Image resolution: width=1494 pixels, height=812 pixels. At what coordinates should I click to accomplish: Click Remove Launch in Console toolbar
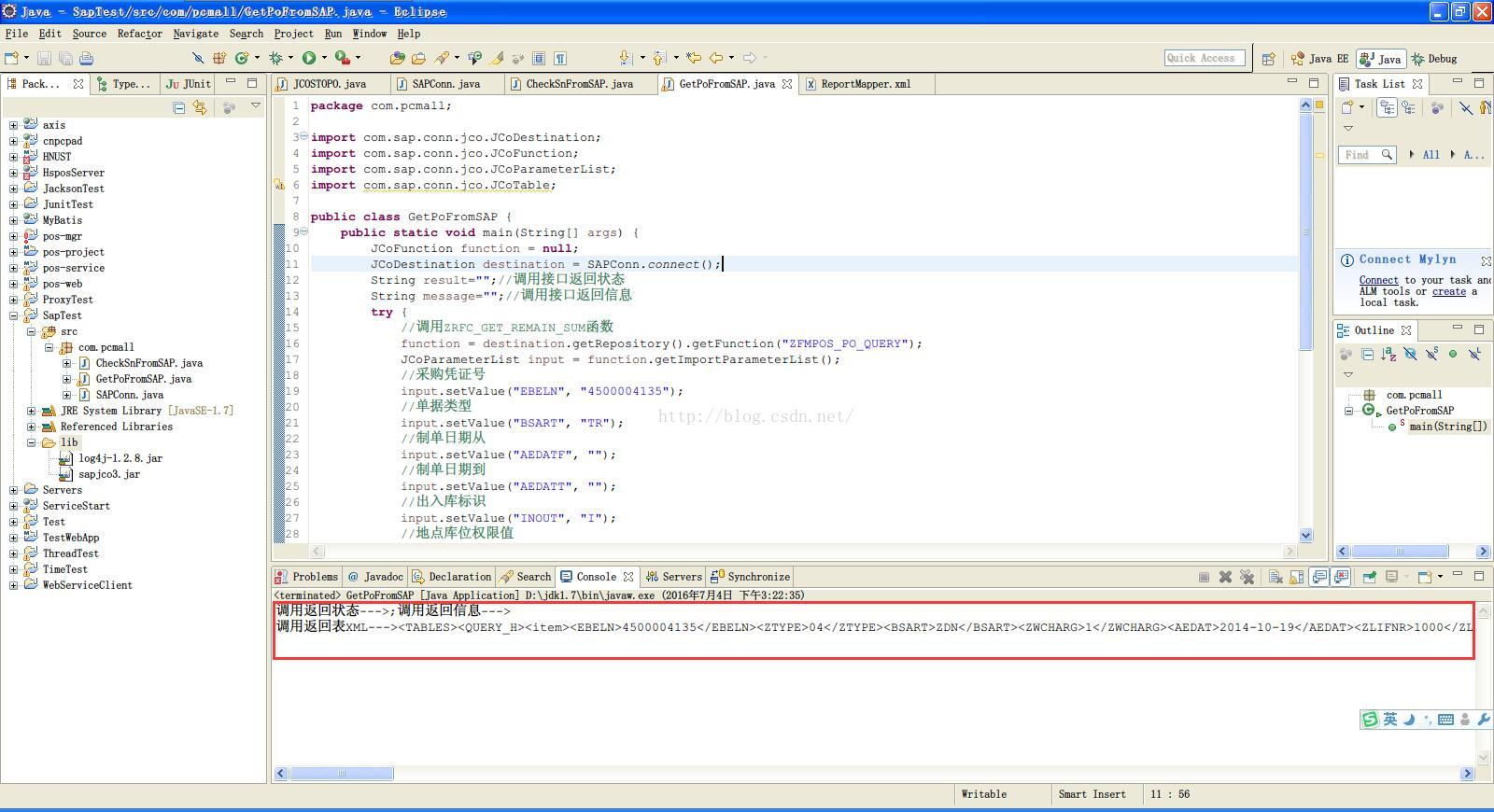[1225, 577]
